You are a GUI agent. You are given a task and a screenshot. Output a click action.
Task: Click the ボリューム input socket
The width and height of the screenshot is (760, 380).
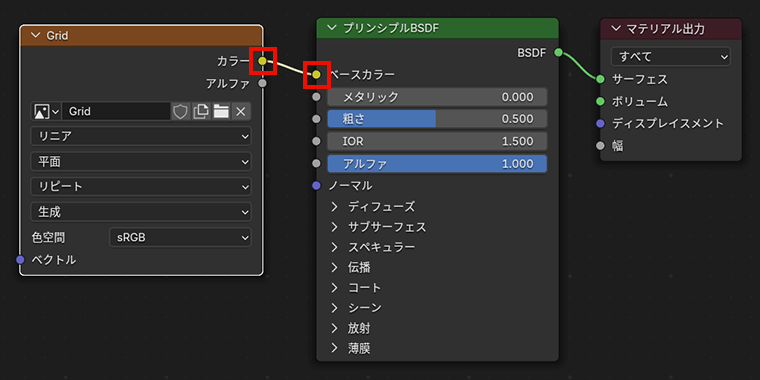(601, 101)
